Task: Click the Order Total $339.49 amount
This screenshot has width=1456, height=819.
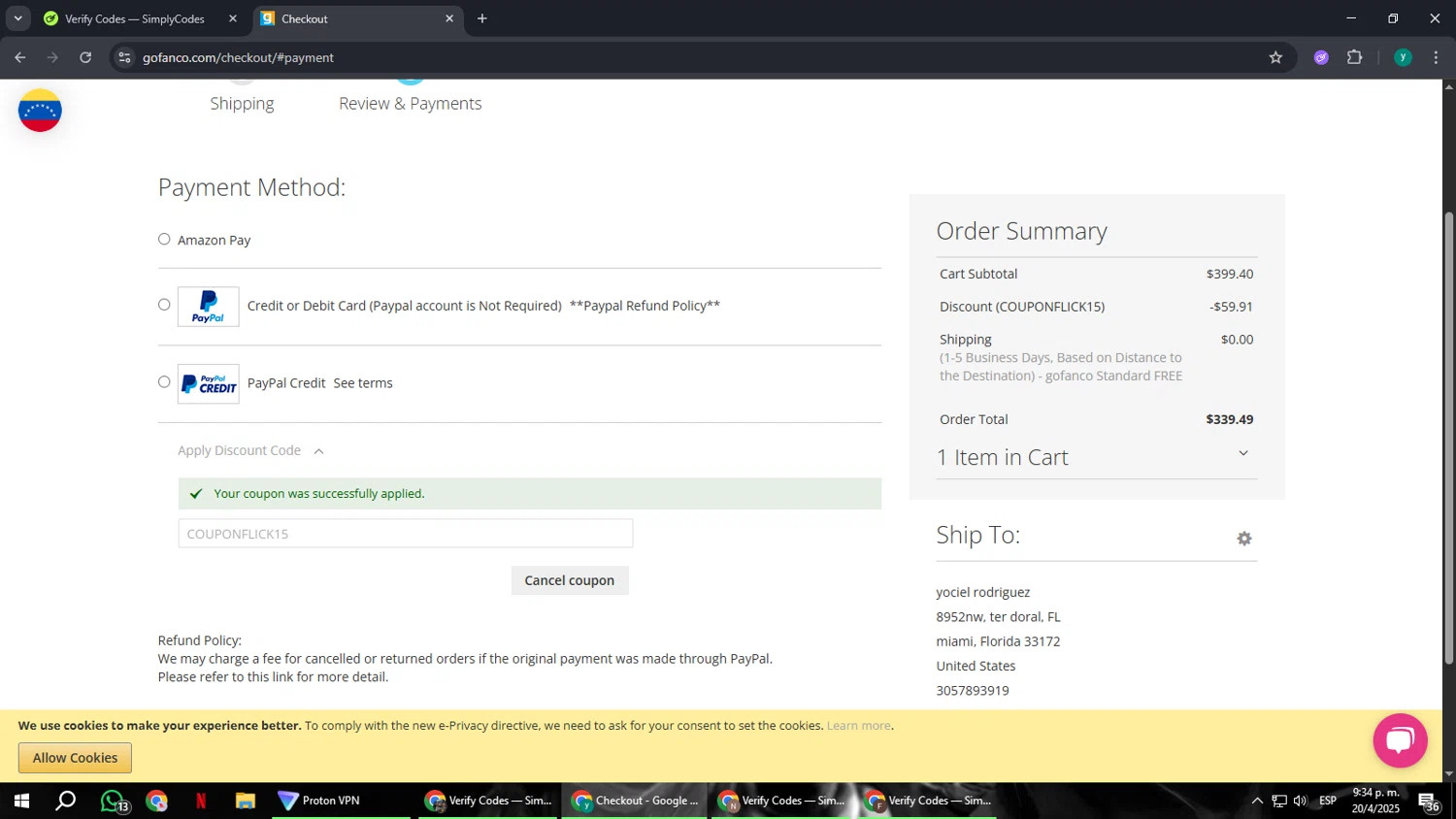Action: (x=1230, y=419)
